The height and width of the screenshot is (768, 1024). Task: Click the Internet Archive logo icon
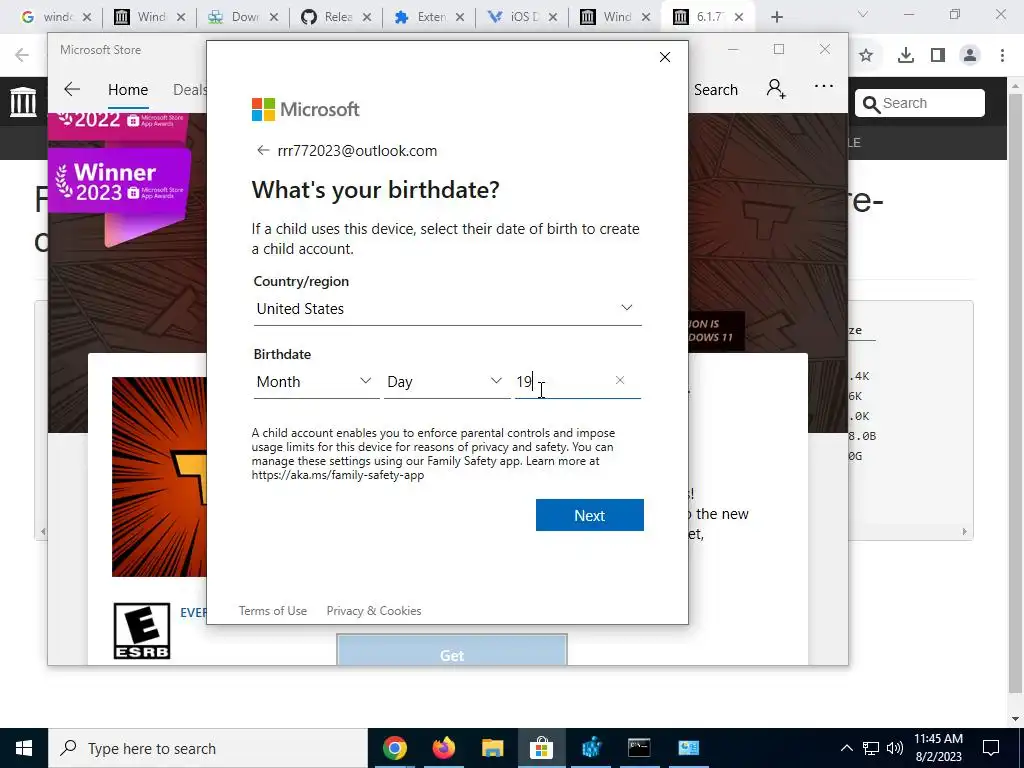pos(24,101)
